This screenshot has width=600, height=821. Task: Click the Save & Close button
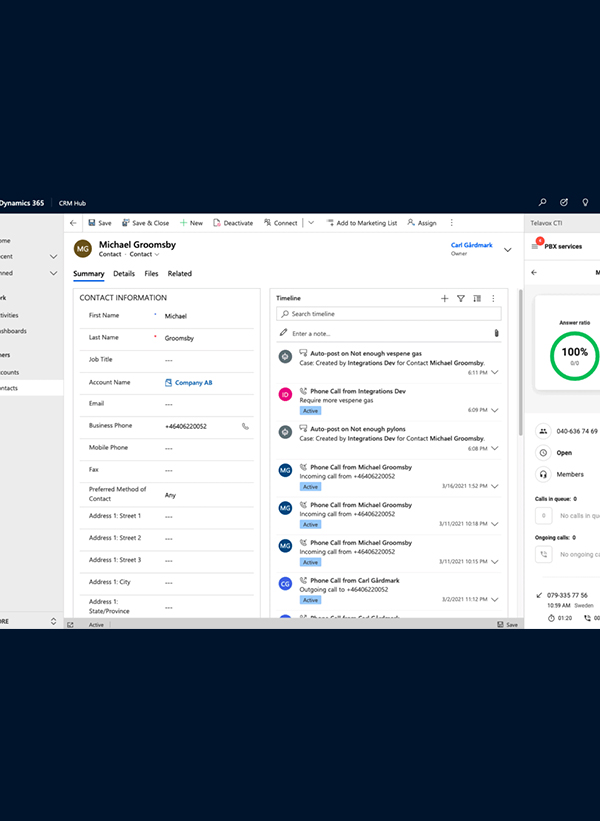146,223
